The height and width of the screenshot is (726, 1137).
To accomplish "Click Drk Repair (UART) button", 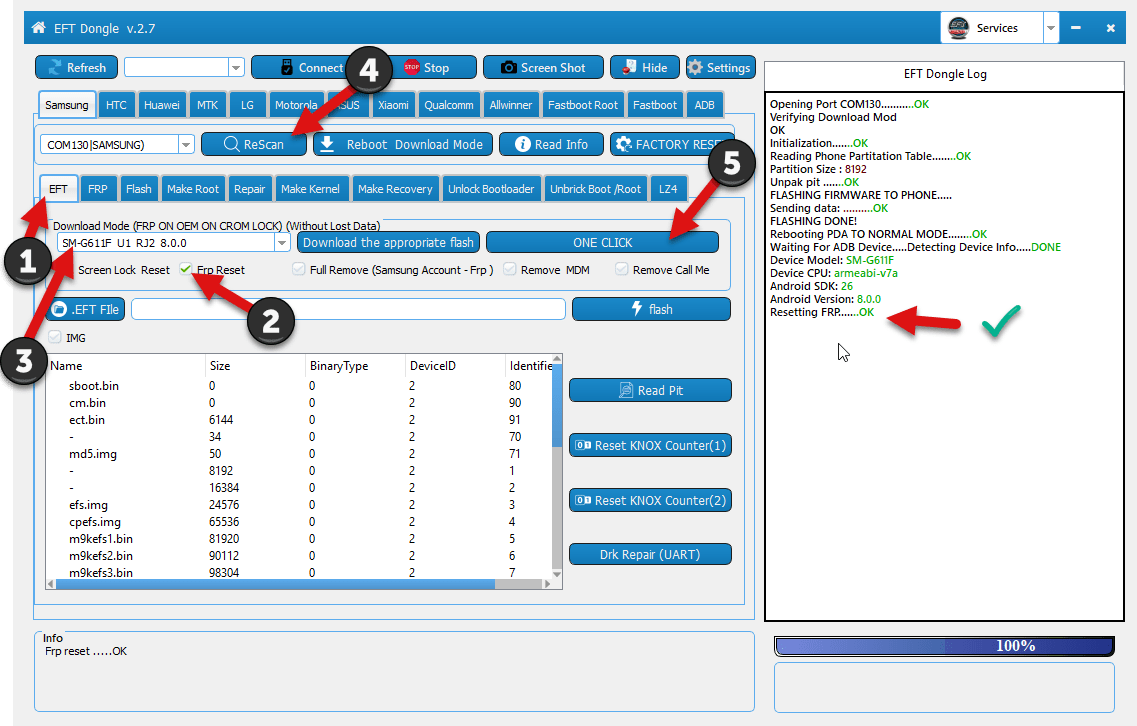I will pos(650,554).
